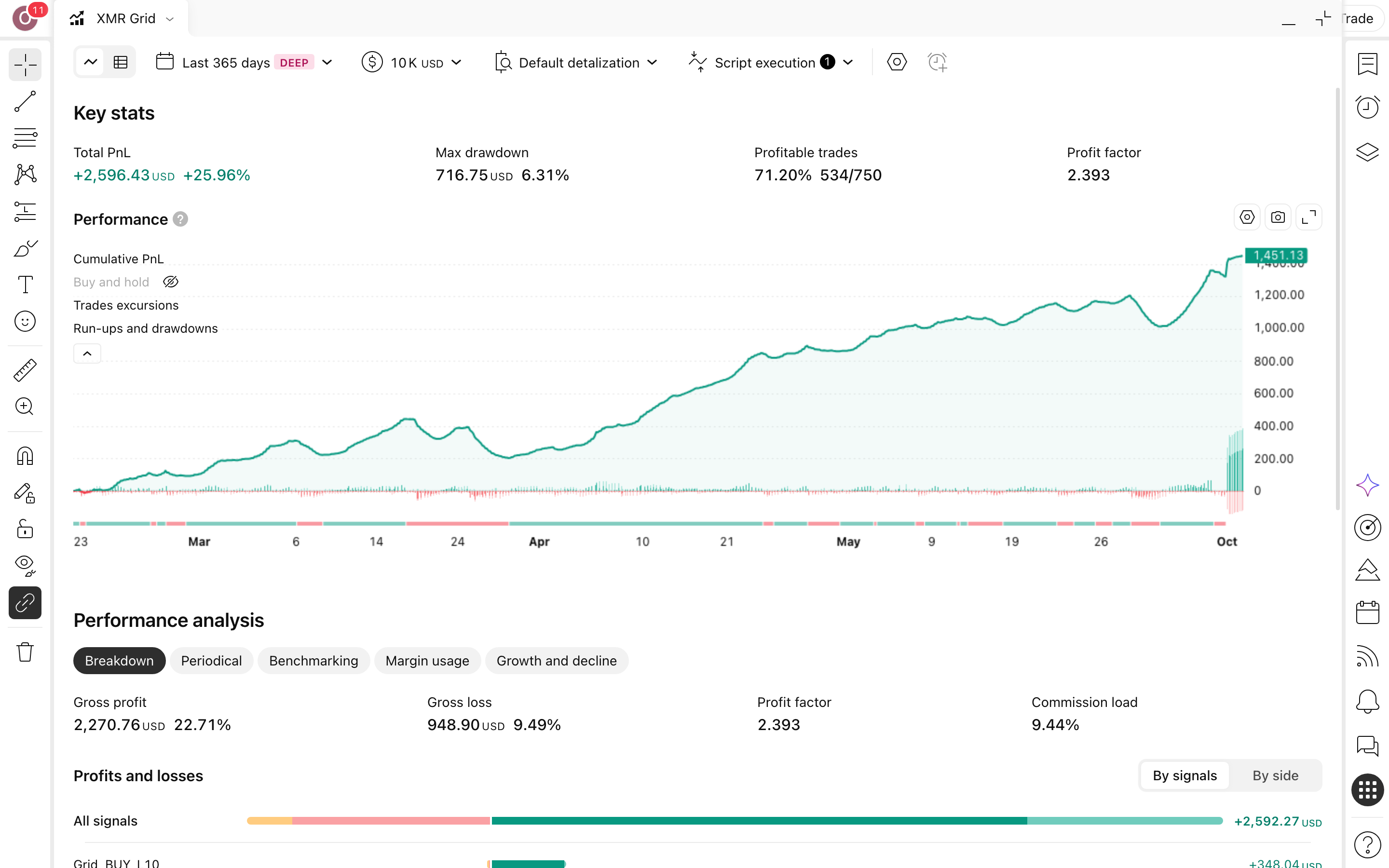Open the help center question icon
1389x868 pixels.
[1367, 844]
